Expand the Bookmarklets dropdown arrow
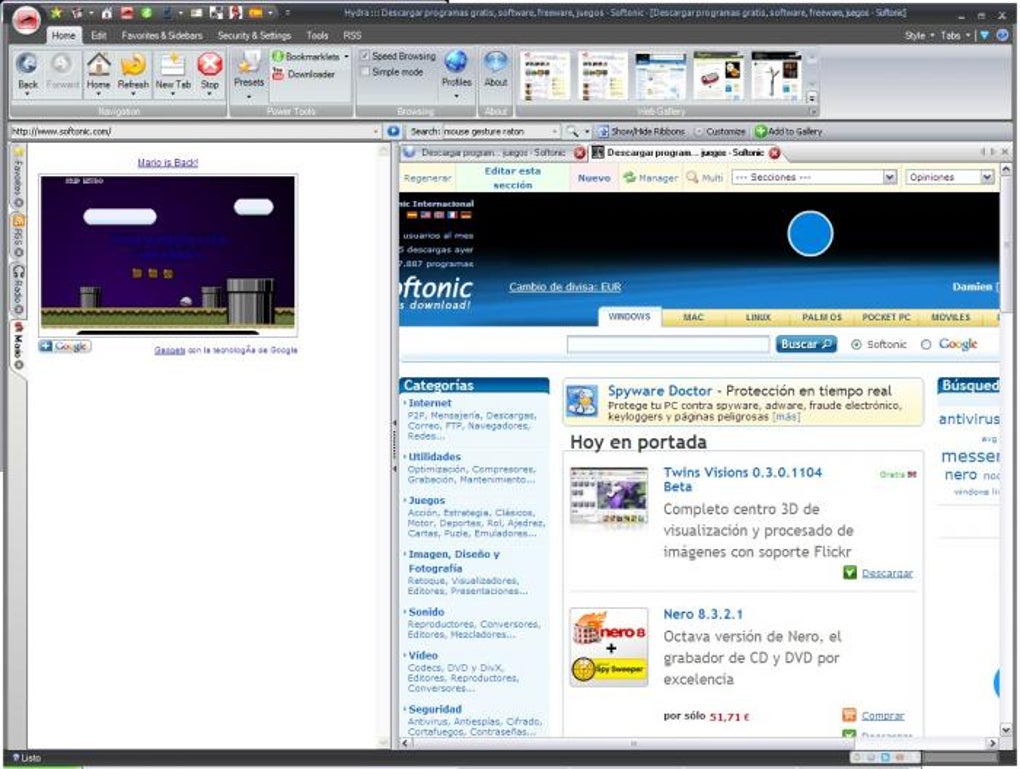Screen dimensions: 1020x769 pos(346,57)
